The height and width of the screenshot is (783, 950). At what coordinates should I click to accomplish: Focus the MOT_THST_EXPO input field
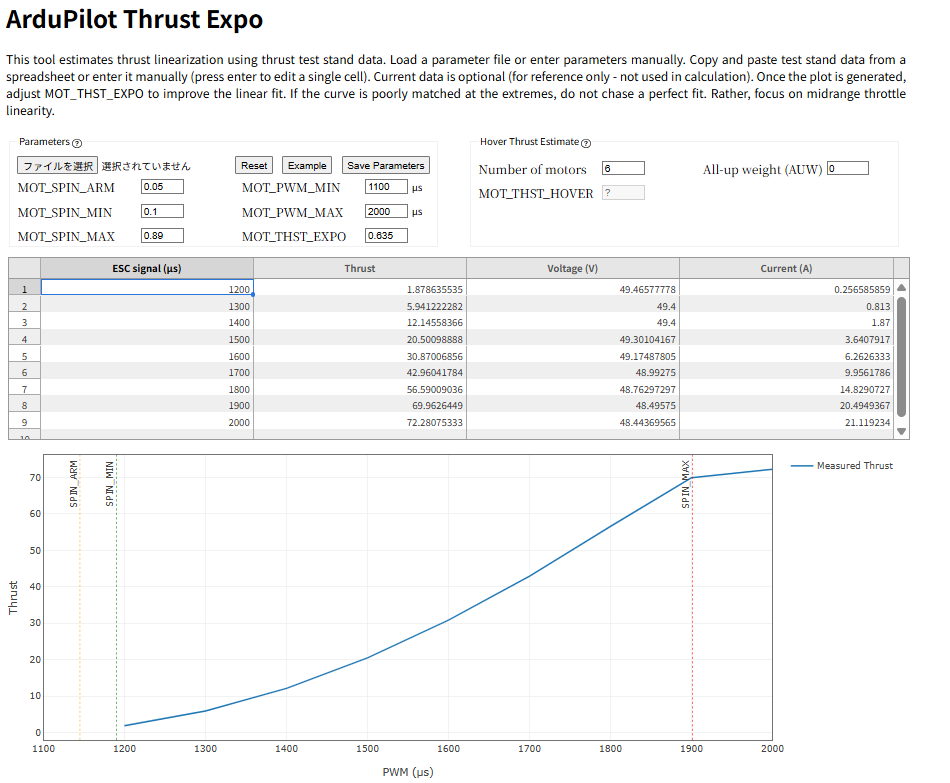point(387,236)
